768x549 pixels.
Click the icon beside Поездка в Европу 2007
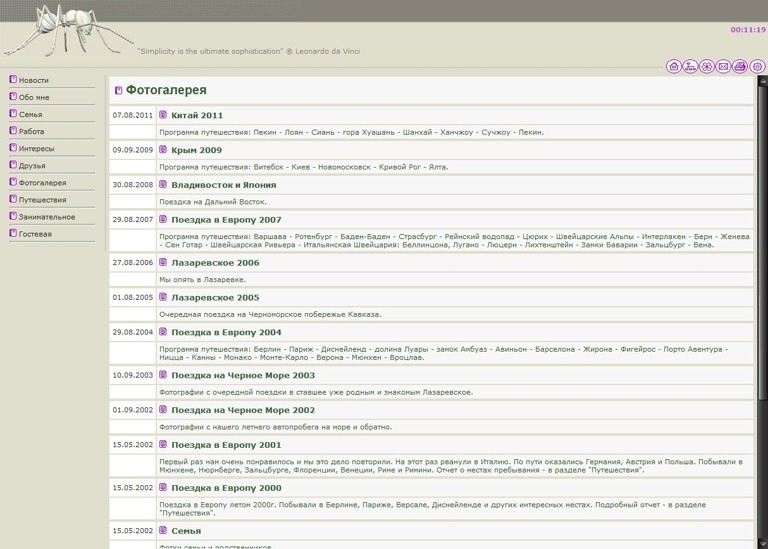(x=163, y=219)
